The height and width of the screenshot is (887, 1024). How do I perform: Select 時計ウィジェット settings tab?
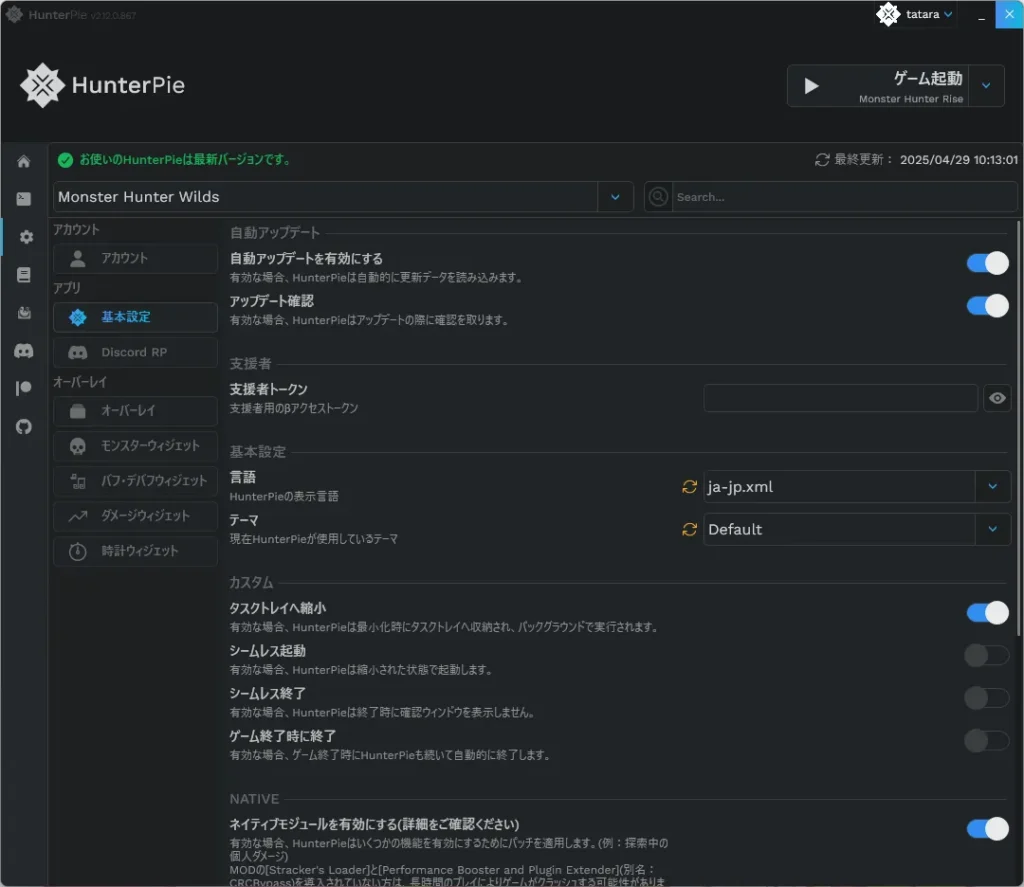click(x=135, y=551)
